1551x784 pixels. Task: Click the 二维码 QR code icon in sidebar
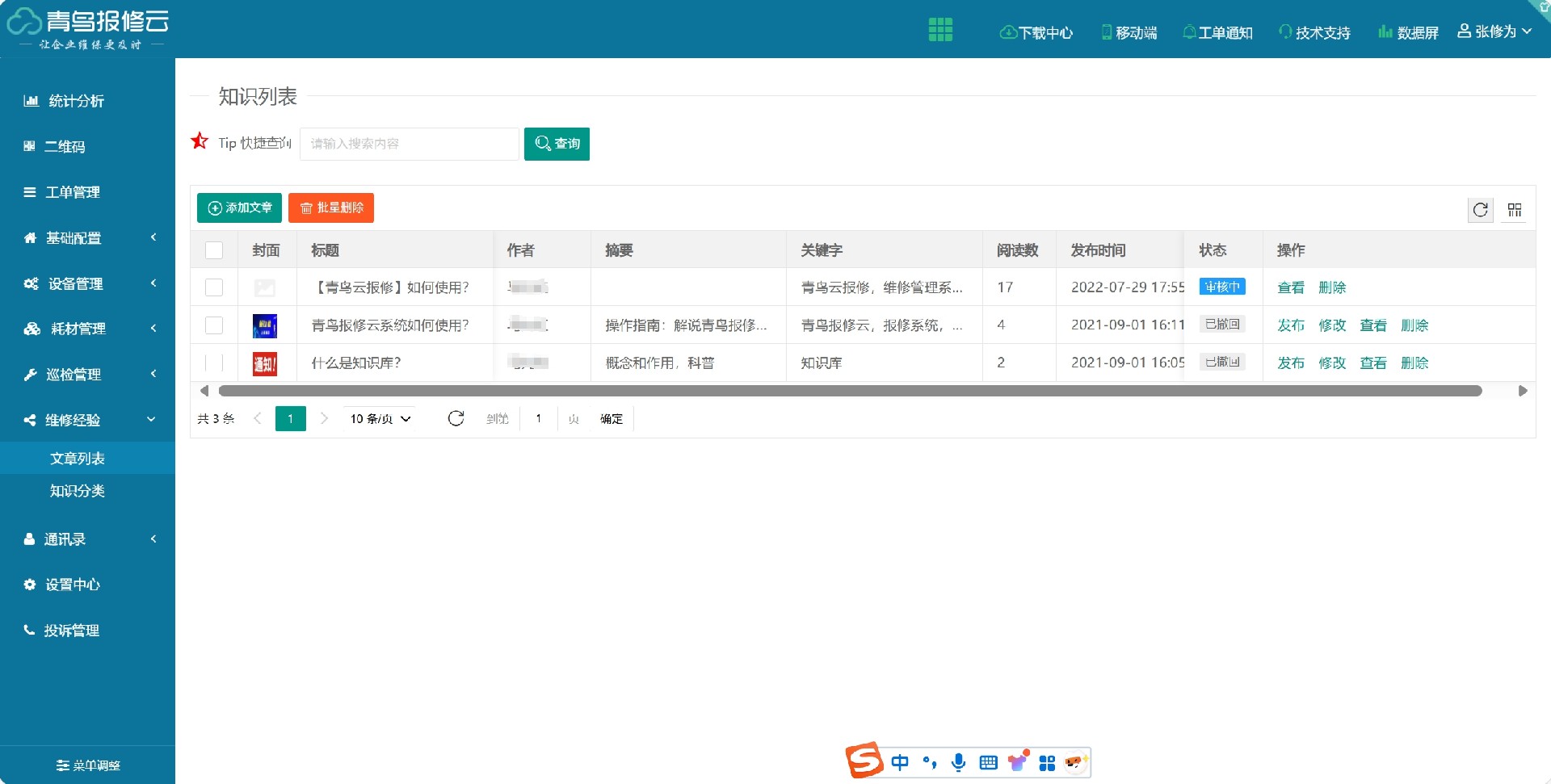click(x=30, y=146)
